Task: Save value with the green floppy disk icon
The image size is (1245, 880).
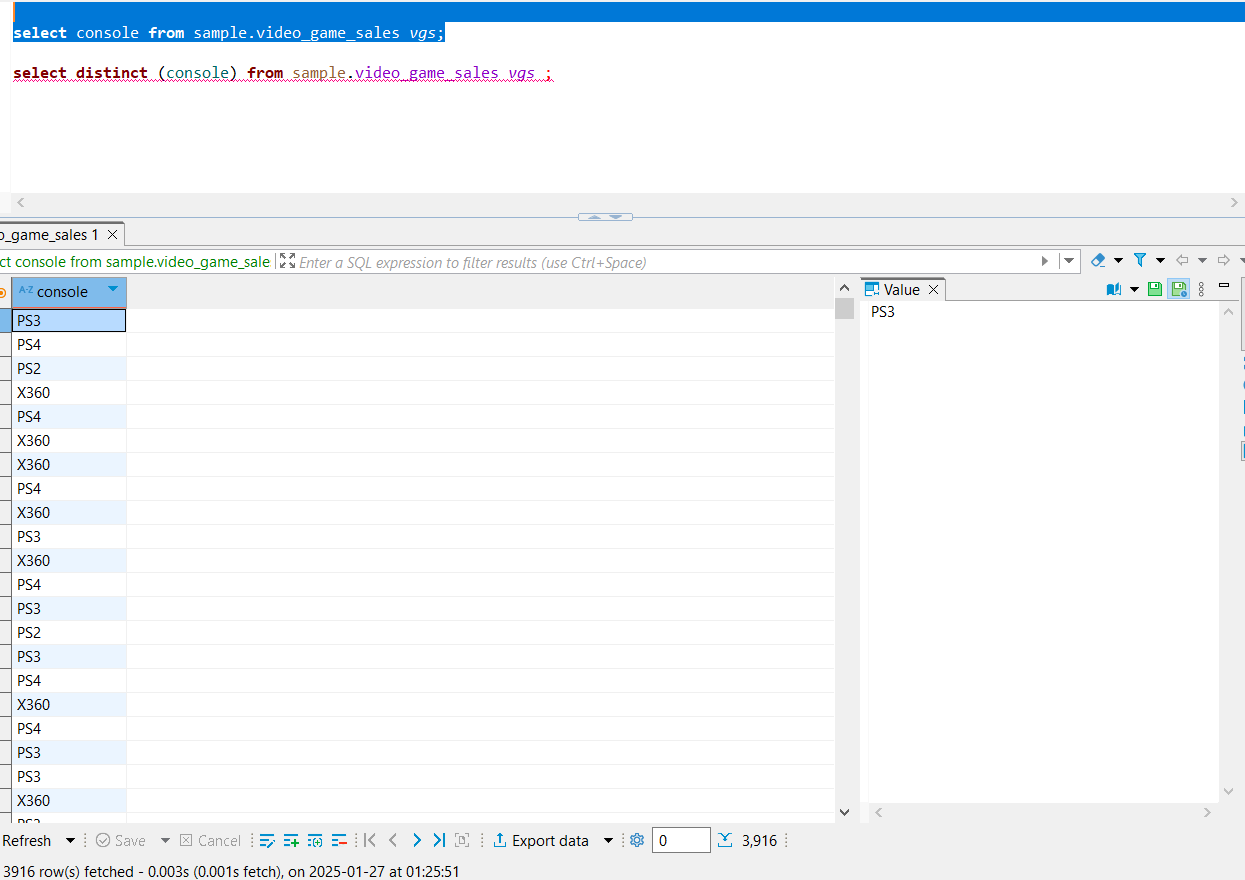Action: coord(1155,289)
